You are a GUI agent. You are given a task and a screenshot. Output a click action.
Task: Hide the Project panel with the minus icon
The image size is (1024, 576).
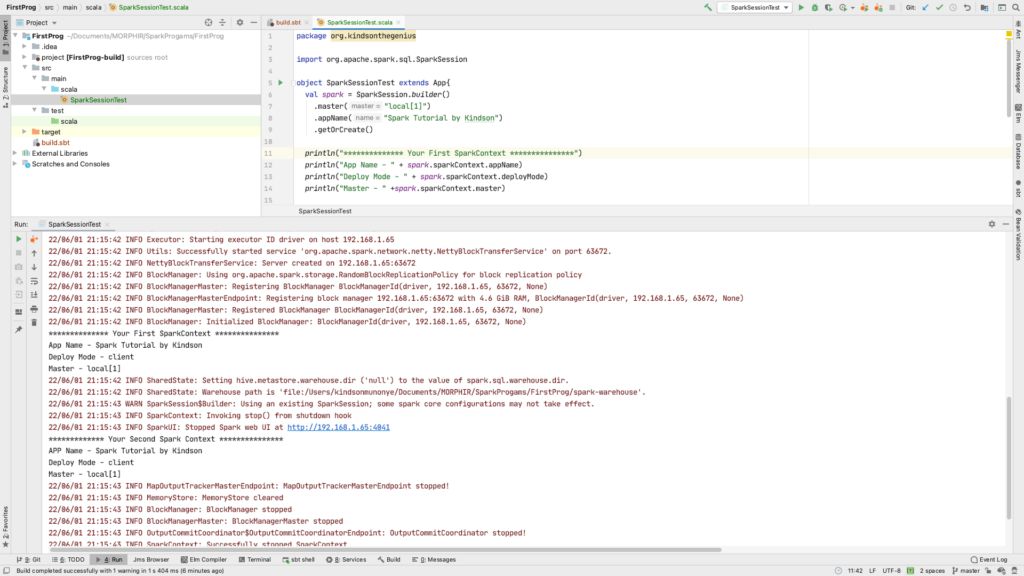click(x=253, y=22)
